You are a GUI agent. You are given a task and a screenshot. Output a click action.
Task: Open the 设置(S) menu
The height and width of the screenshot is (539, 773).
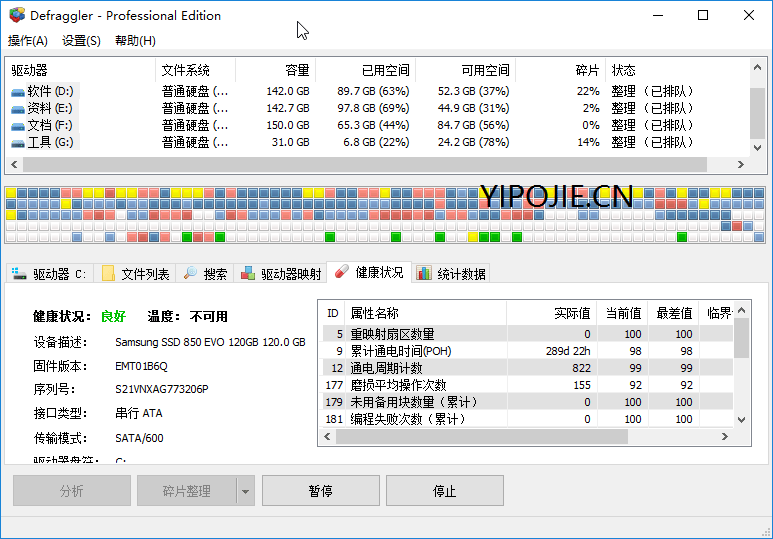[81, 41]
